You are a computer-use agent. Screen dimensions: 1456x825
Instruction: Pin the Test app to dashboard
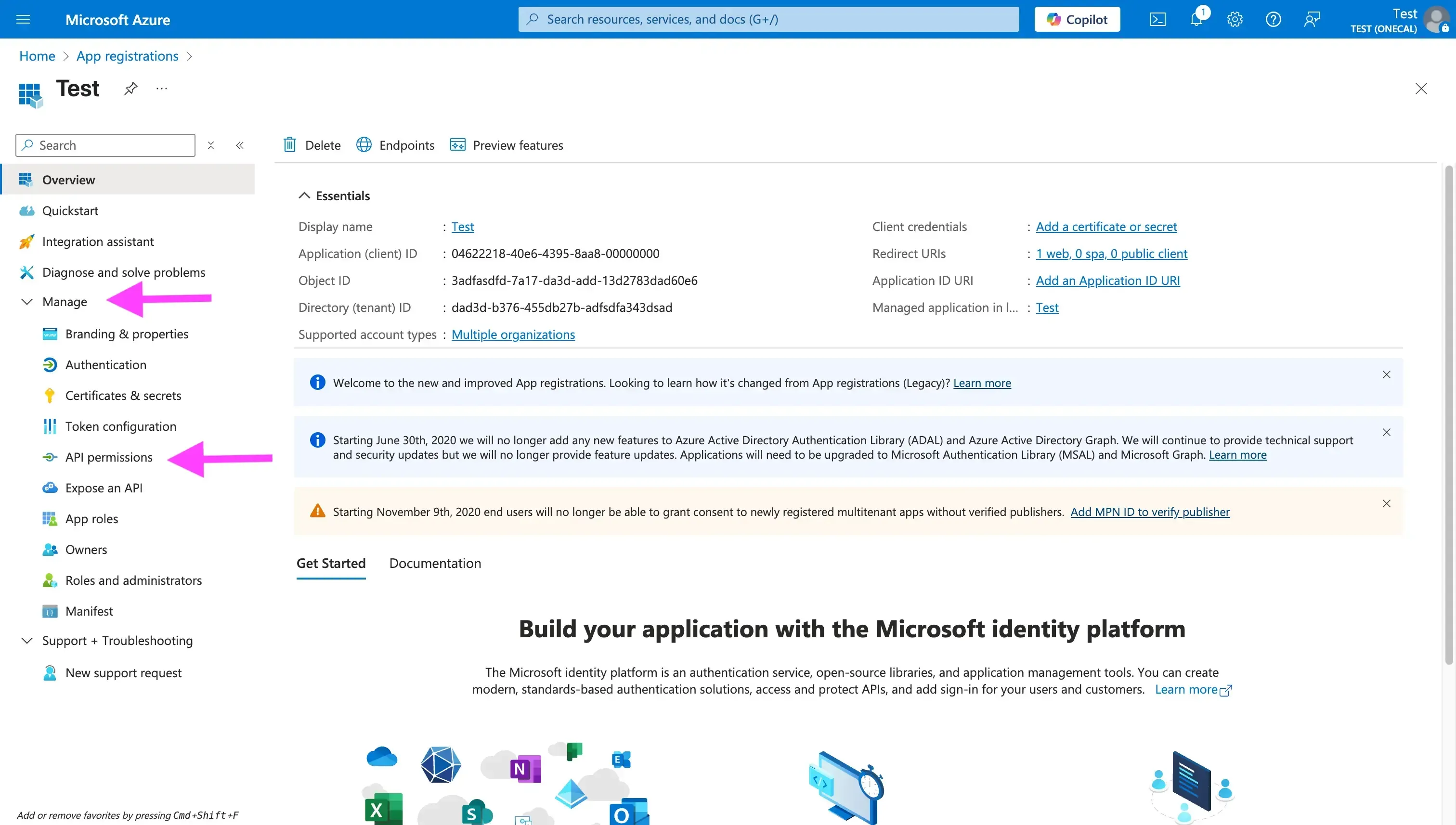coord(130,89)
